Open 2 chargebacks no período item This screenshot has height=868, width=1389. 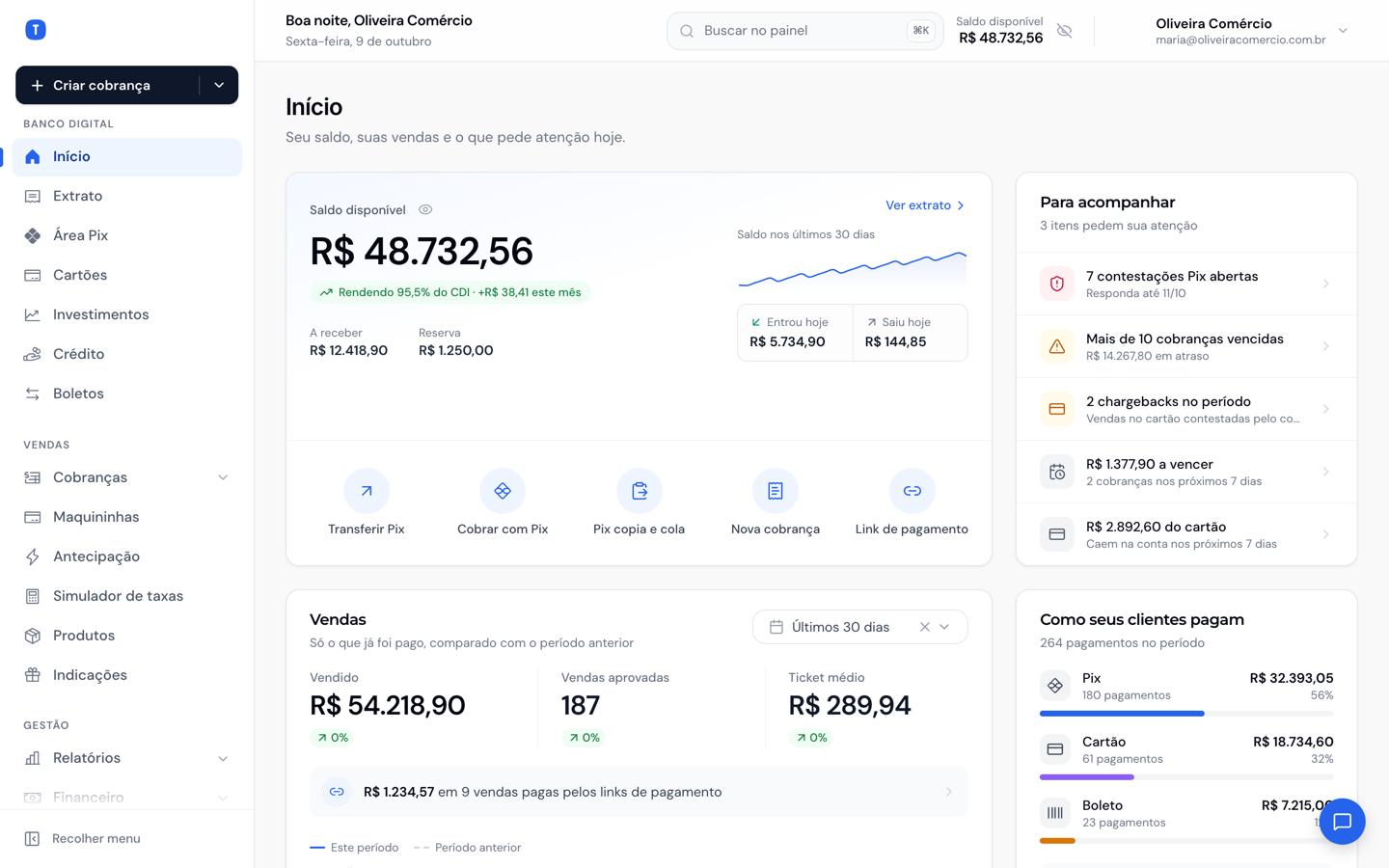tap(1186, 409)
